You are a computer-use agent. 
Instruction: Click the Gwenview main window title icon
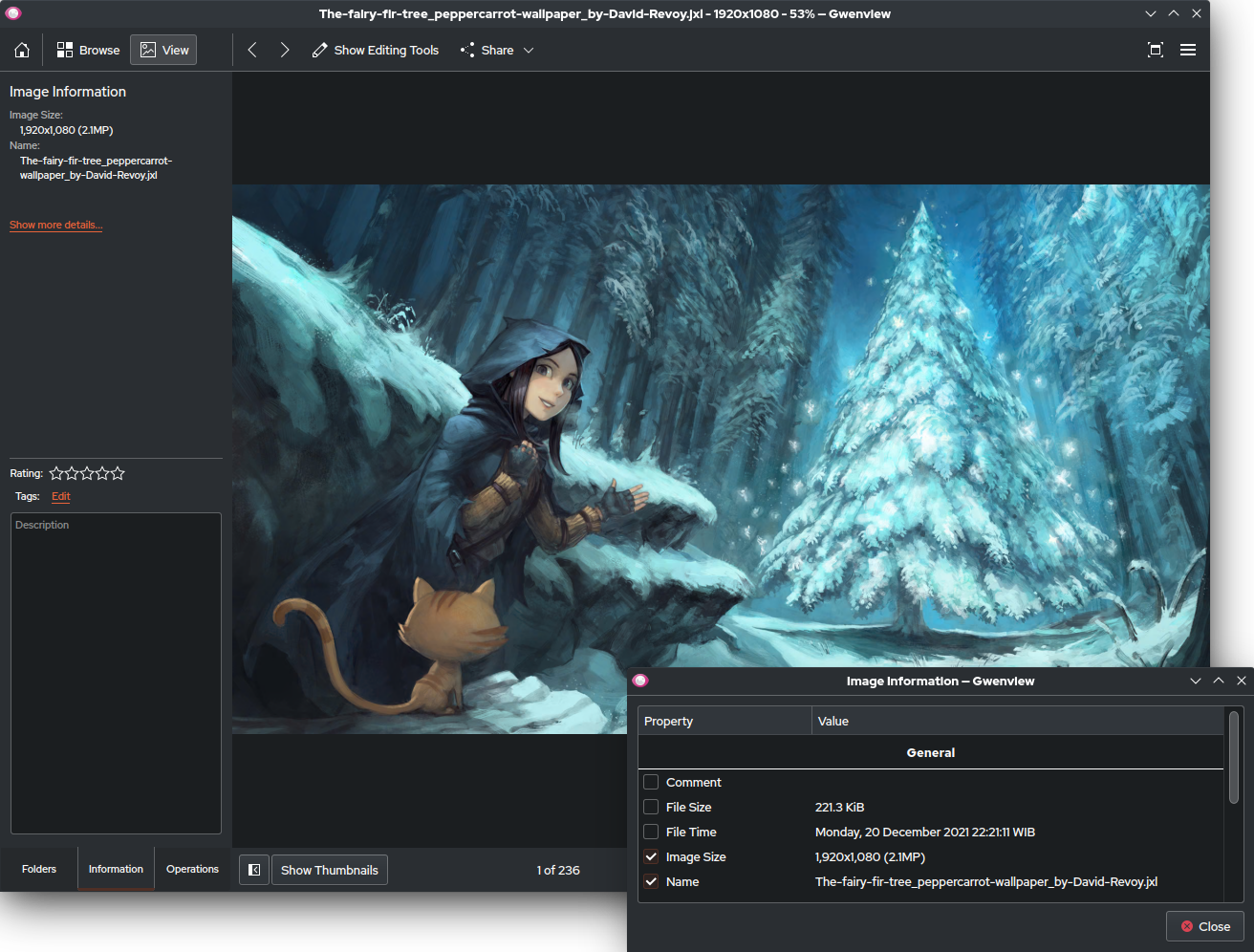click(x=13, y=13)
